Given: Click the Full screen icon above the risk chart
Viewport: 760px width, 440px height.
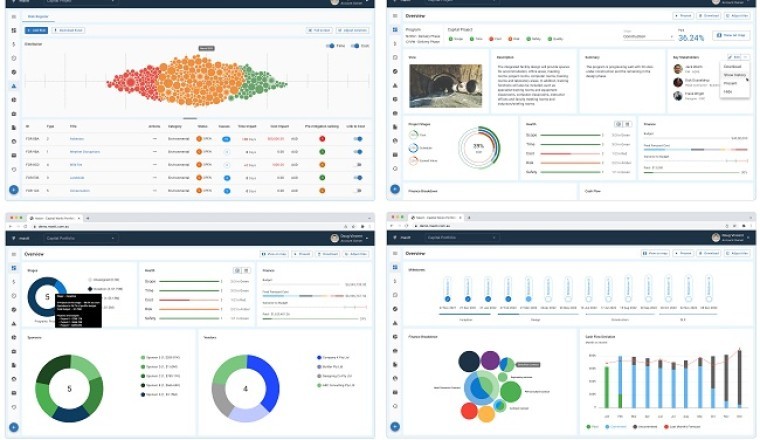Looking at the screenshot, I should pos(320,31).
